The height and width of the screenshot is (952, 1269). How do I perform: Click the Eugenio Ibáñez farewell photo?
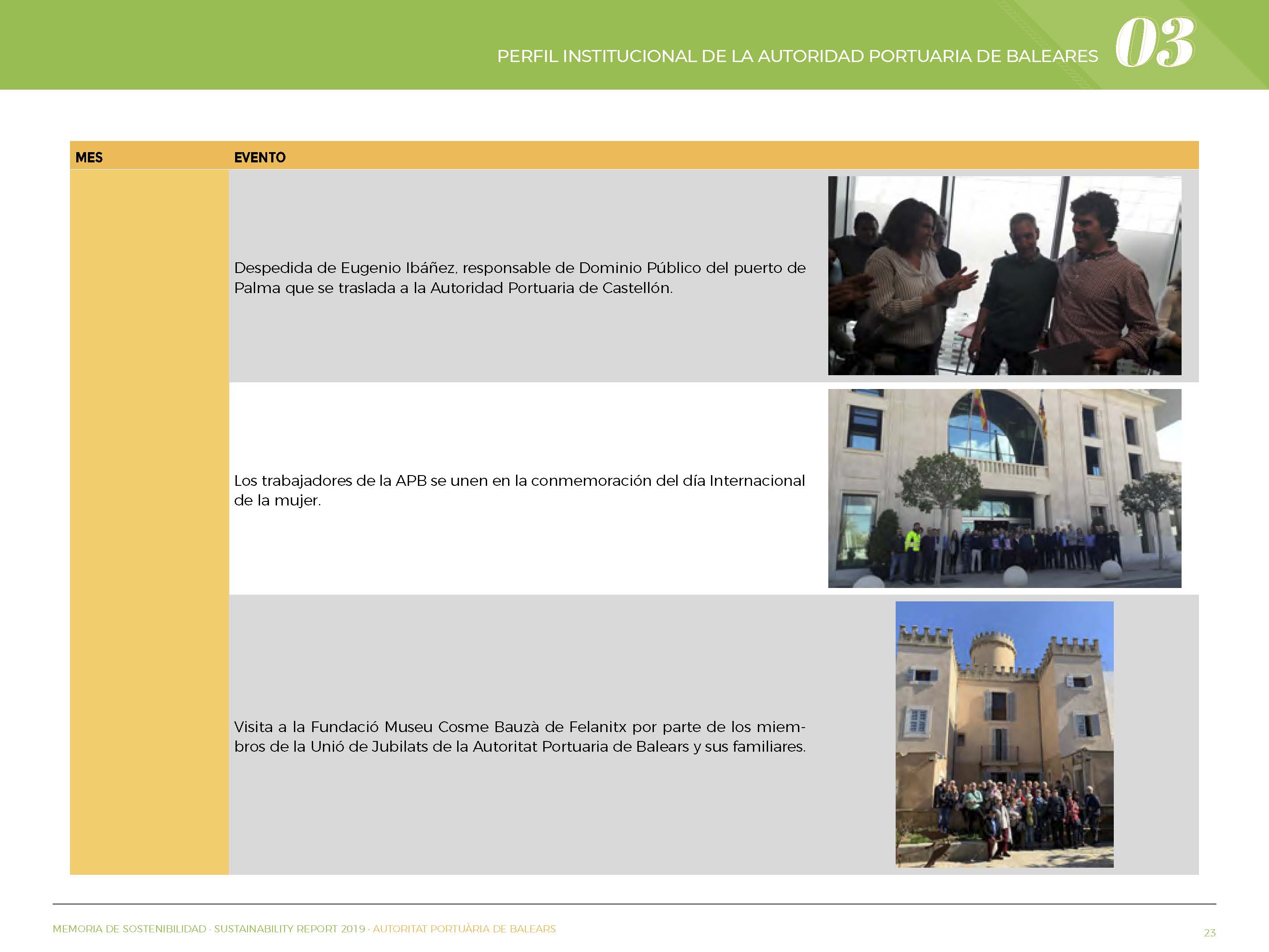coord(1004,275)
